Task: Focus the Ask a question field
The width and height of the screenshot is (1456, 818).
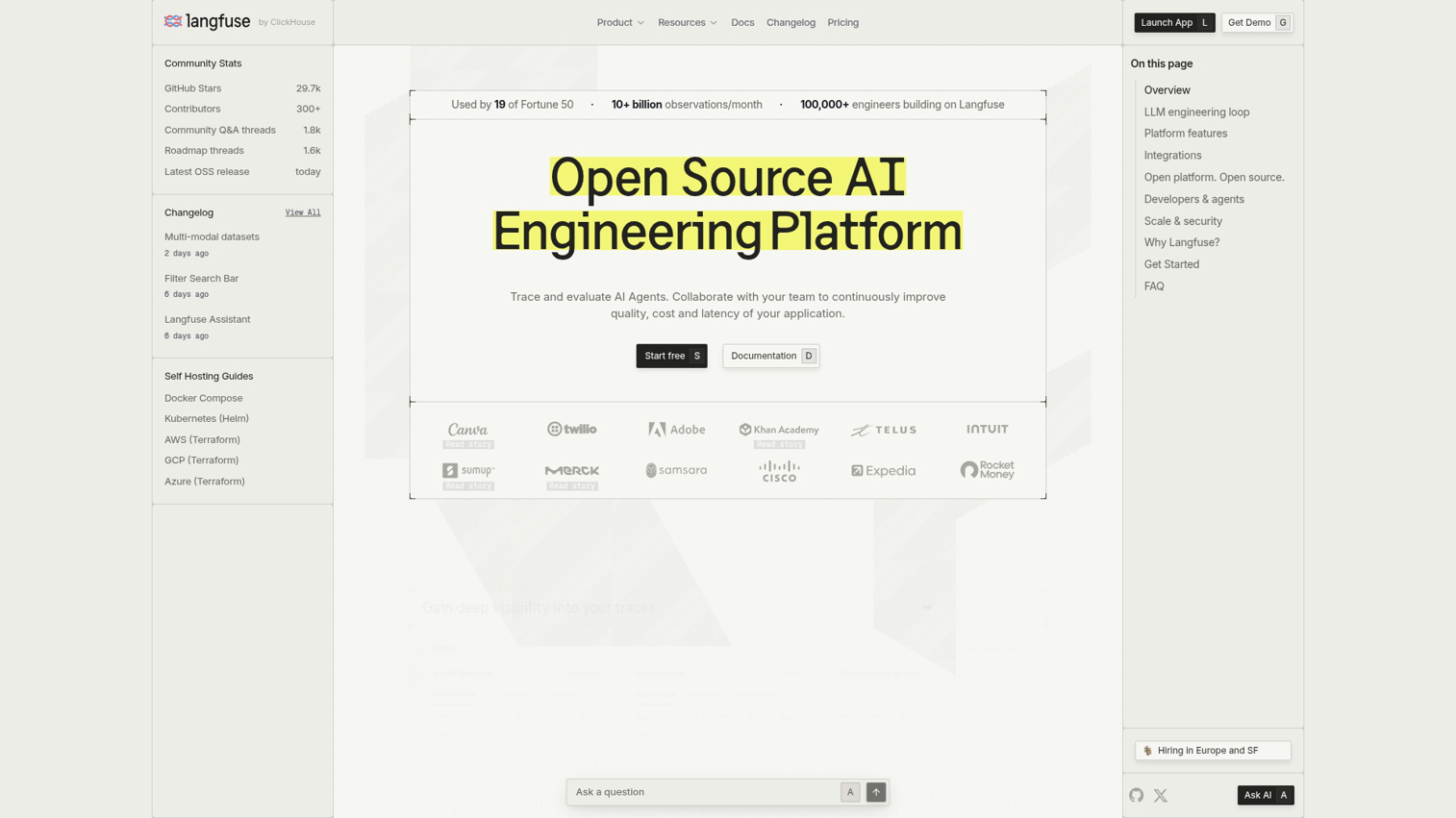Action: click(706, 792)
